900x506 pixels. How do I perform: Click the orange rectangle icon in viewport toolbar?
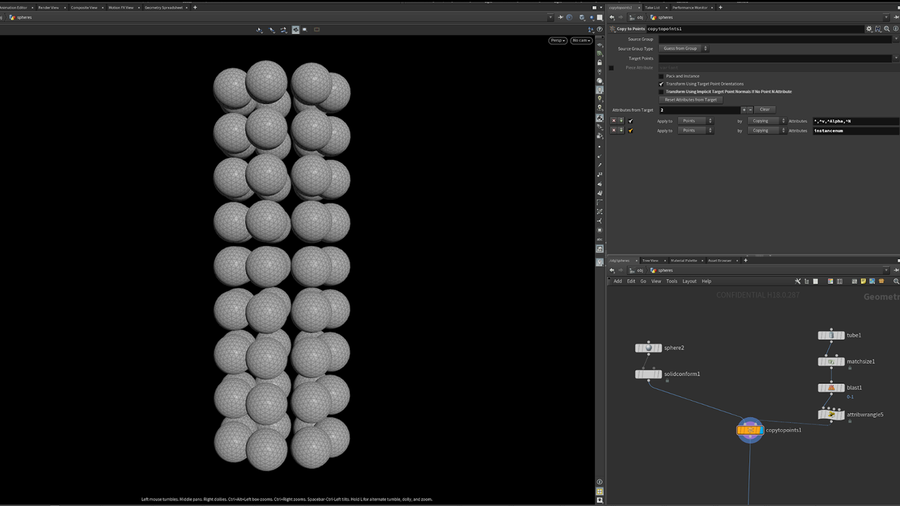(316, 29)
